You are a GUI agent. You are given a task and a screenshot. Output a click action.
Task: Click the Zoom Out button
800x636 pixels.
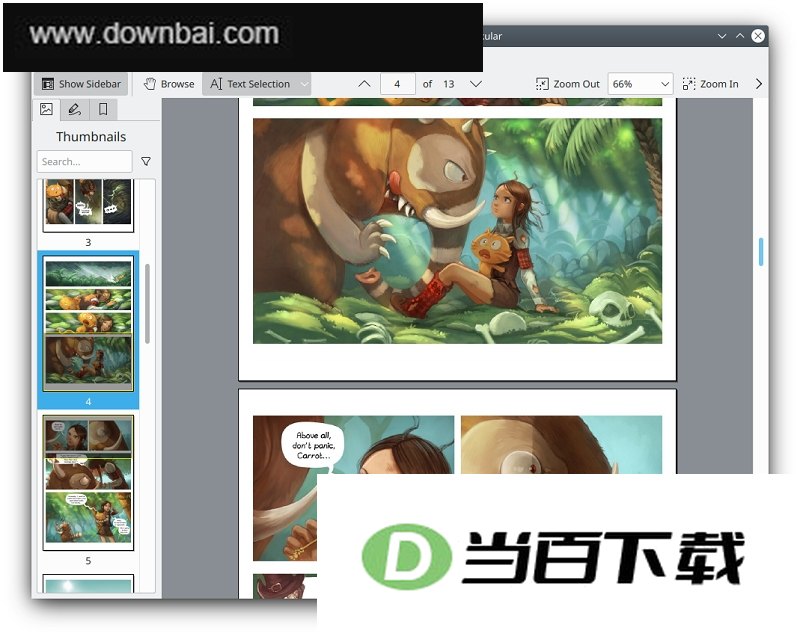[x=567, y=84]
